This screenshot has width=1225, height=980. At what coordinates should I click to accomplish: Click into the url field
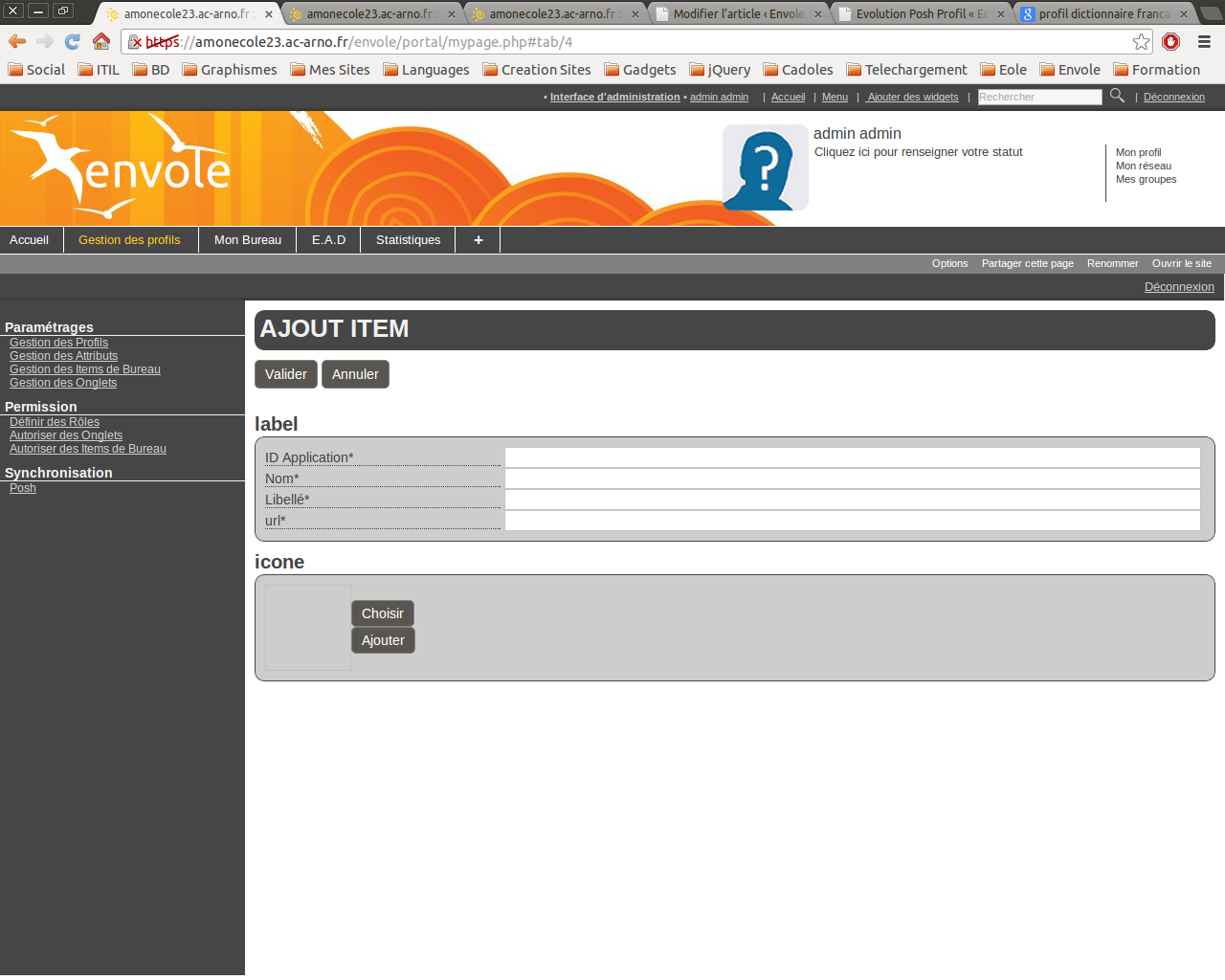click(x=852, y=521)
